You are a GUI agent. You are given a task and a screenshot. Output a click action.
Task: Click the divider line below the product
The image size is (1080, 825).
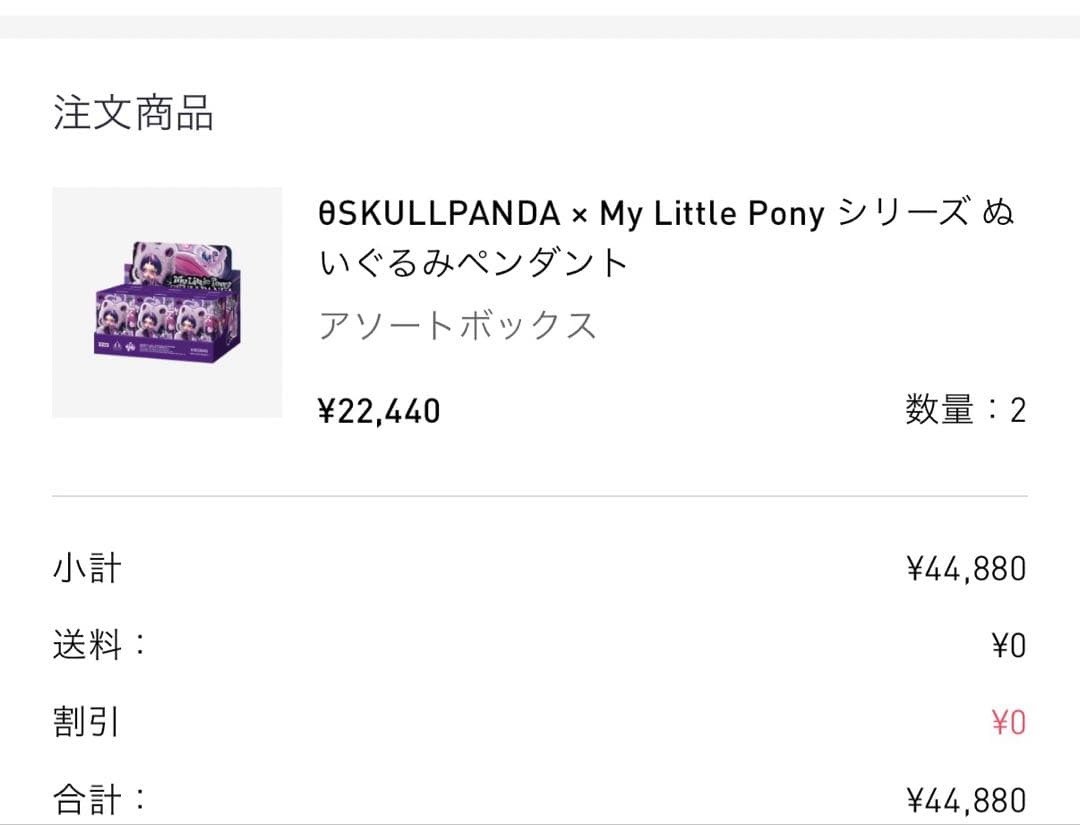tap(540, 496)
